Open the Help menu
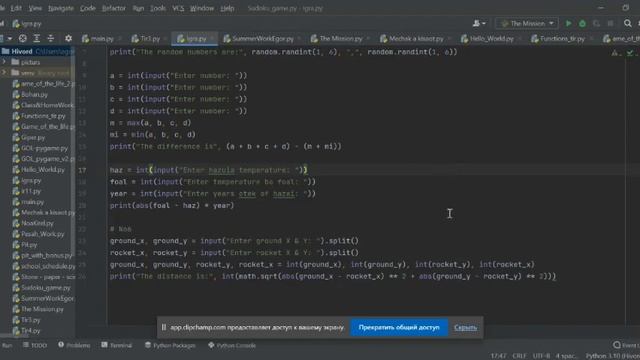Screen dimensions: 640x360 pos(227,8)
